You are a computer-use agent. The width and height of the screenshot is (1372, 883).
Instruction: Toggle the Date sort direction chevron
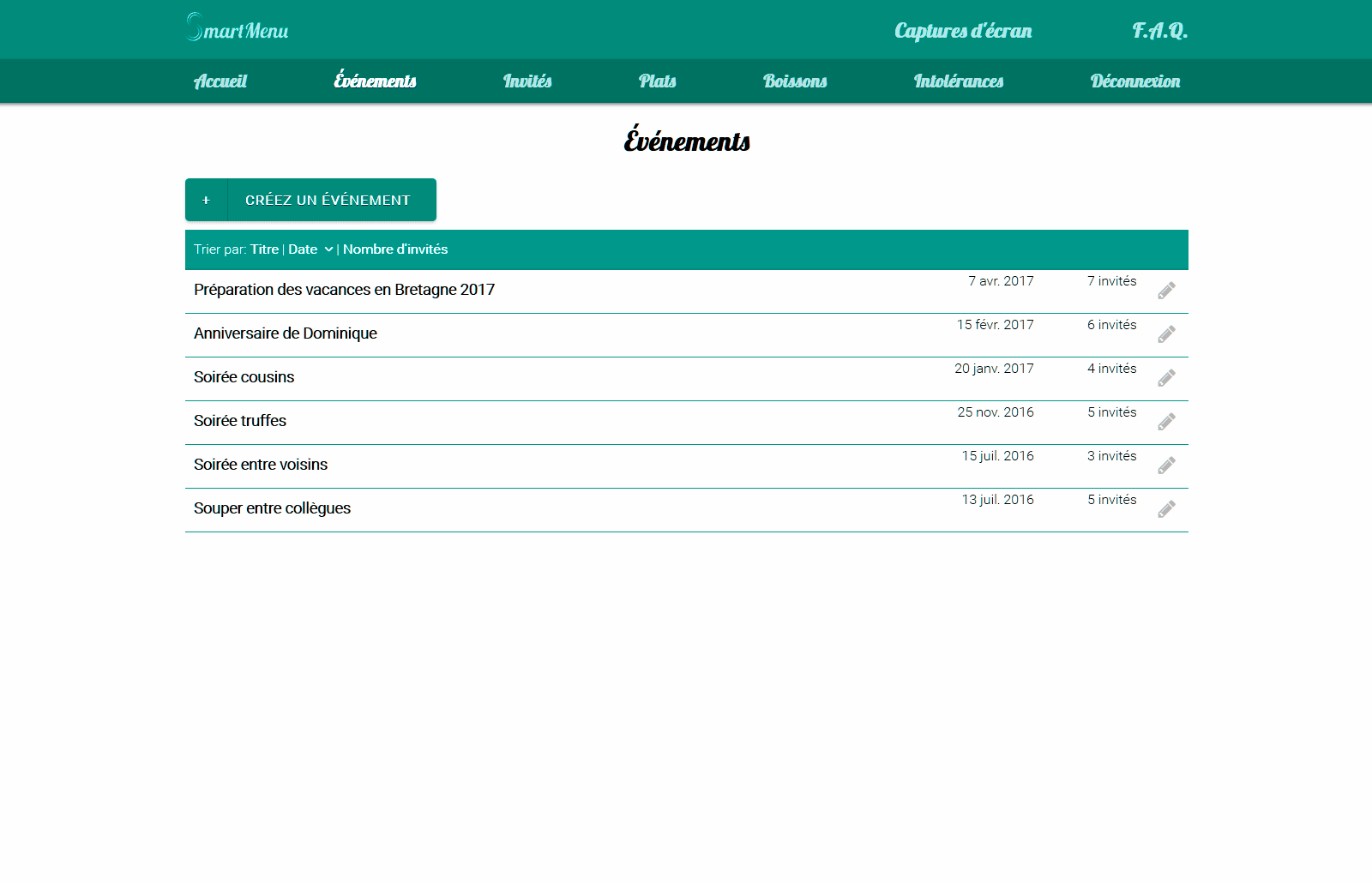pos(328,249)
